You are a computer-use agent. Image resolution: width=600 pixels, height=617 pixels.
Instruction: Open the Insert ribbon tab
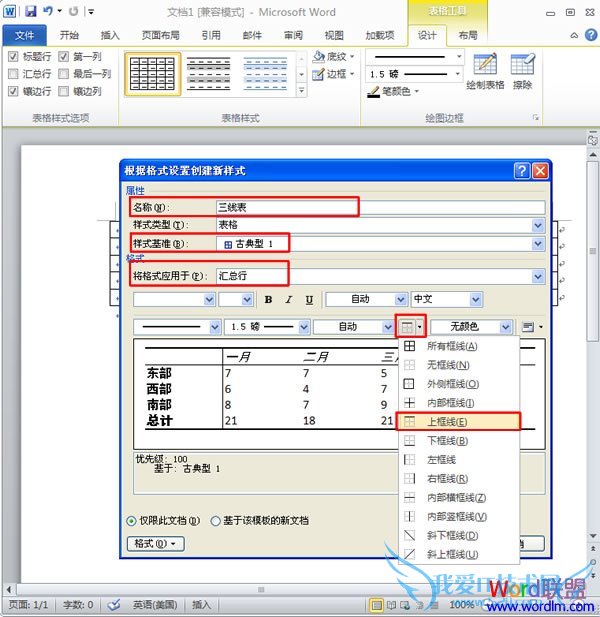(x=110, y=35)
